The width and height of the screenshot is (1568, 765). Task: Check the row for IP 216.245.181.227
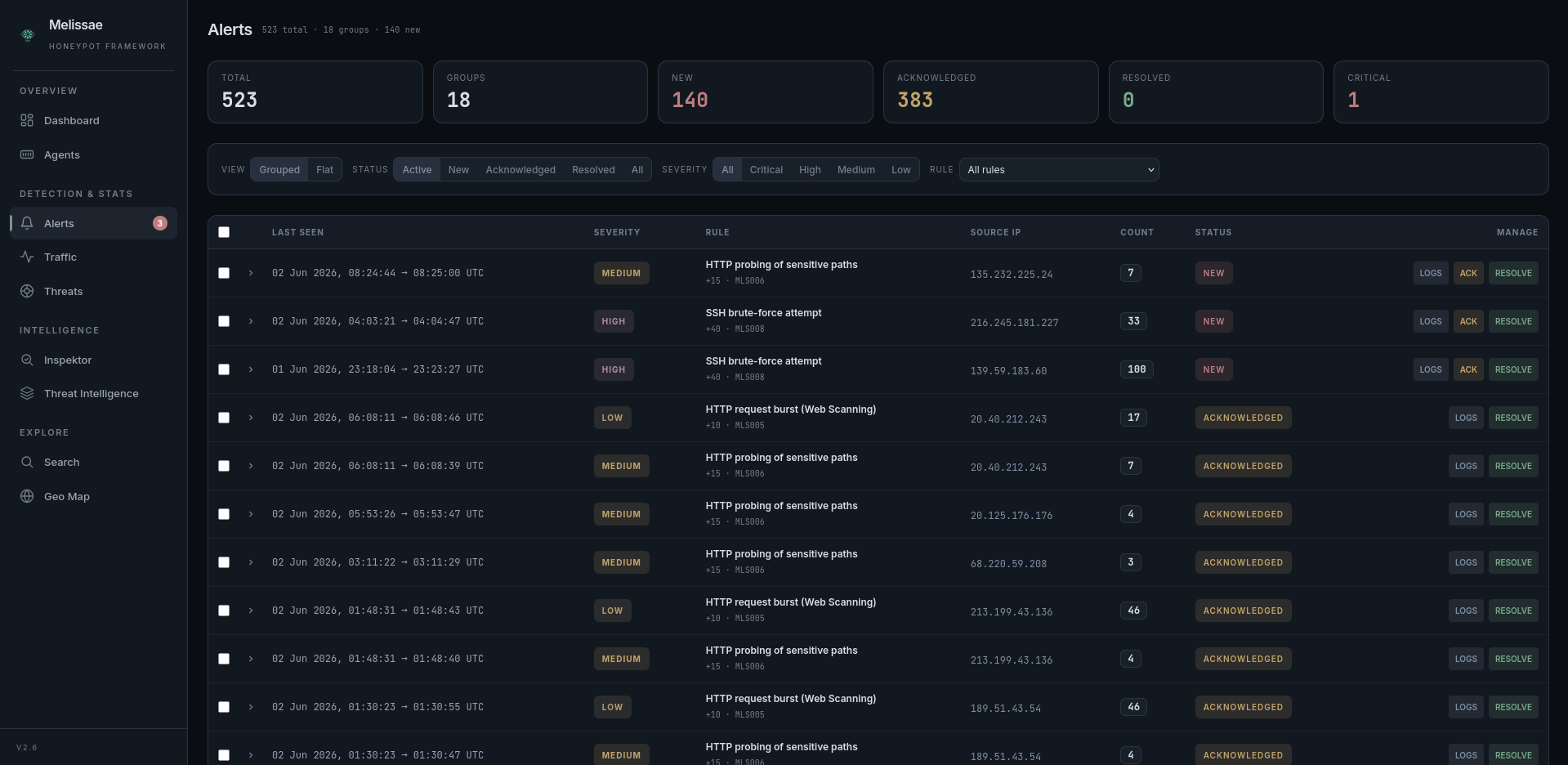click(224, 321)
